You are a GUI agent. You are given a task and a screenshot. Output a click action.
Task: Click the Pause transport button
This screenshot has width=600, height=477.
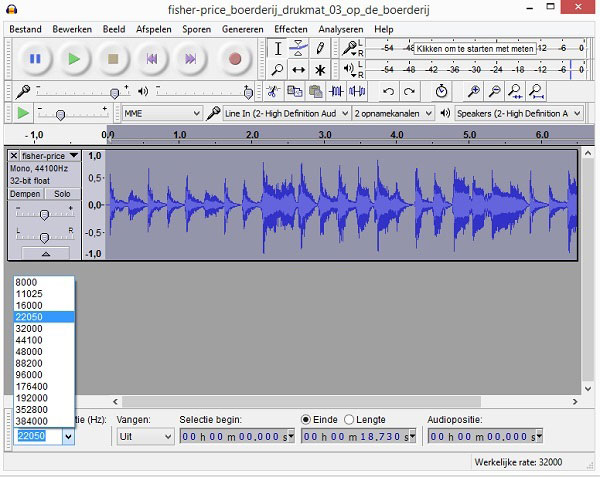[35, 59]
